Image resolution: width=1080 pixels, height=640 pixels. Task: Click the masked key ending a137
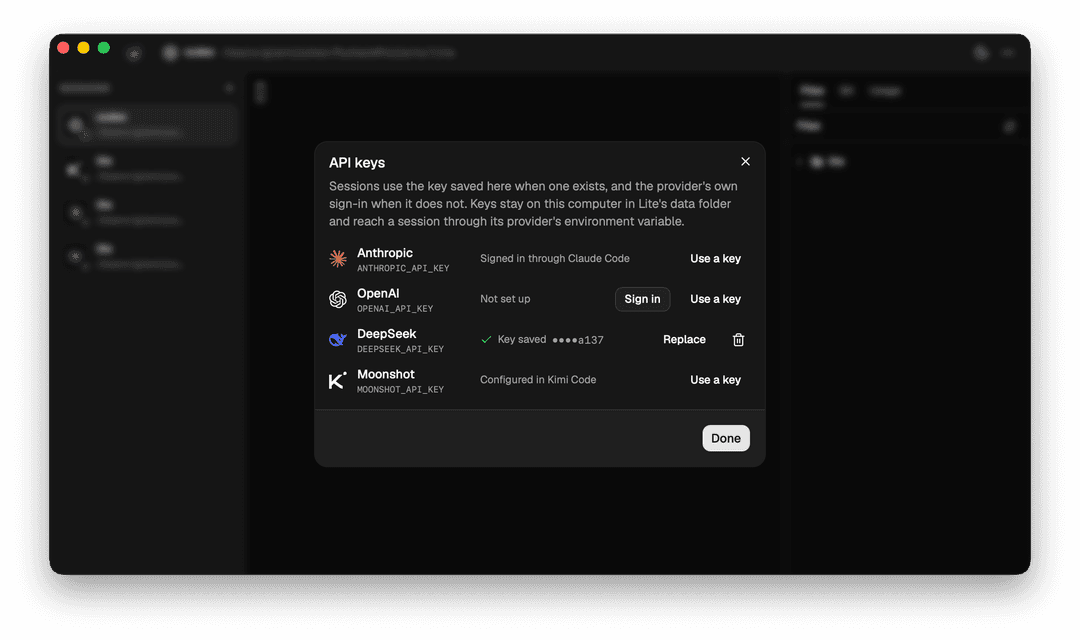pos(578,340)
